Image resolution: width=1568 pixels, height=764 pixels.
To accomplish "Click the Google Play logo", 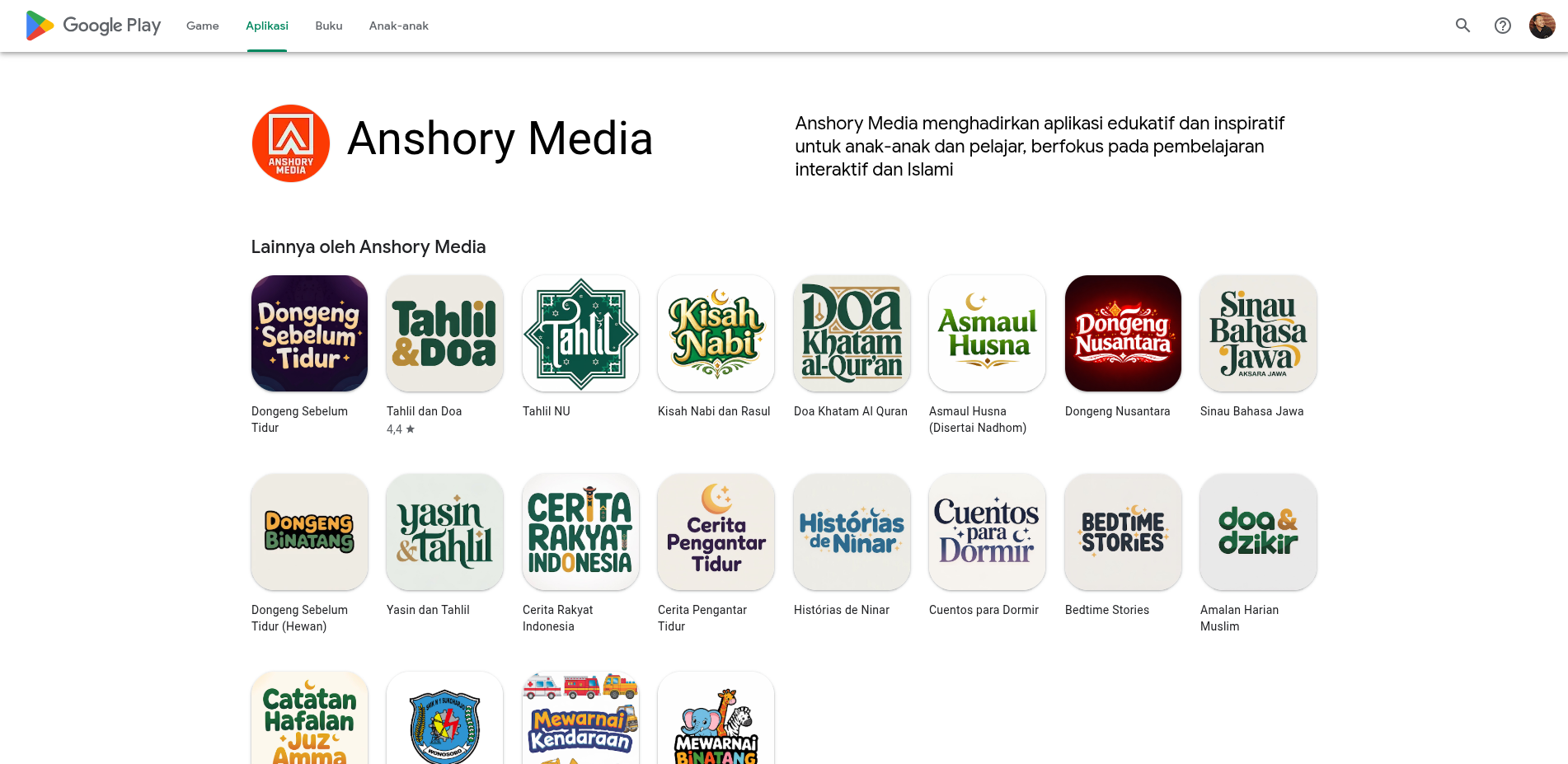I will [x=93, y=26].
